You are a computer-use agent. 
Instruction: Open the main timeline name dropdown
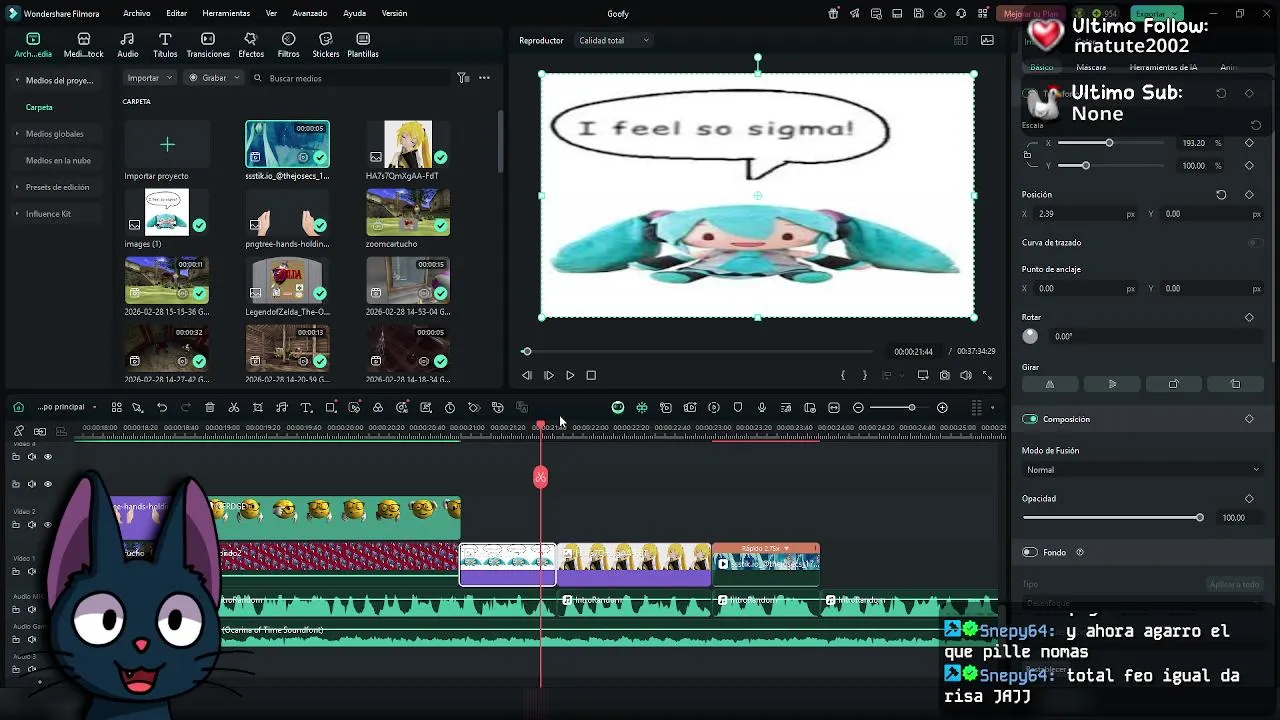point(67,408)
